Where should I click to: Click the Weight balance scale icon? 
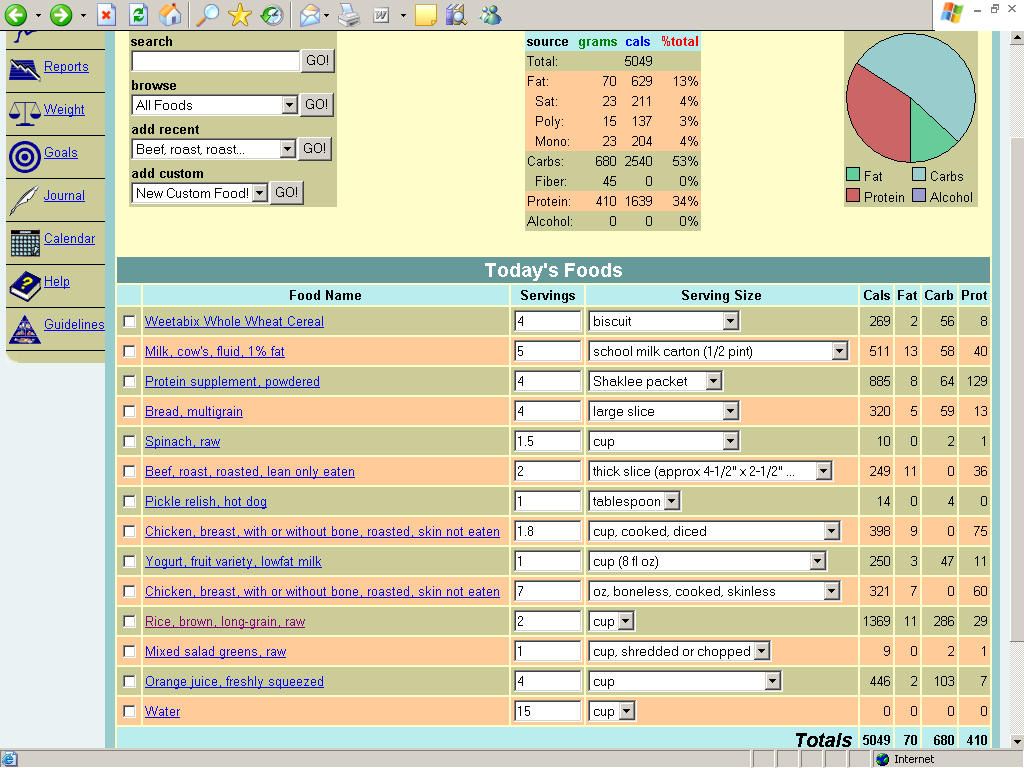click(x=24, y=110)
